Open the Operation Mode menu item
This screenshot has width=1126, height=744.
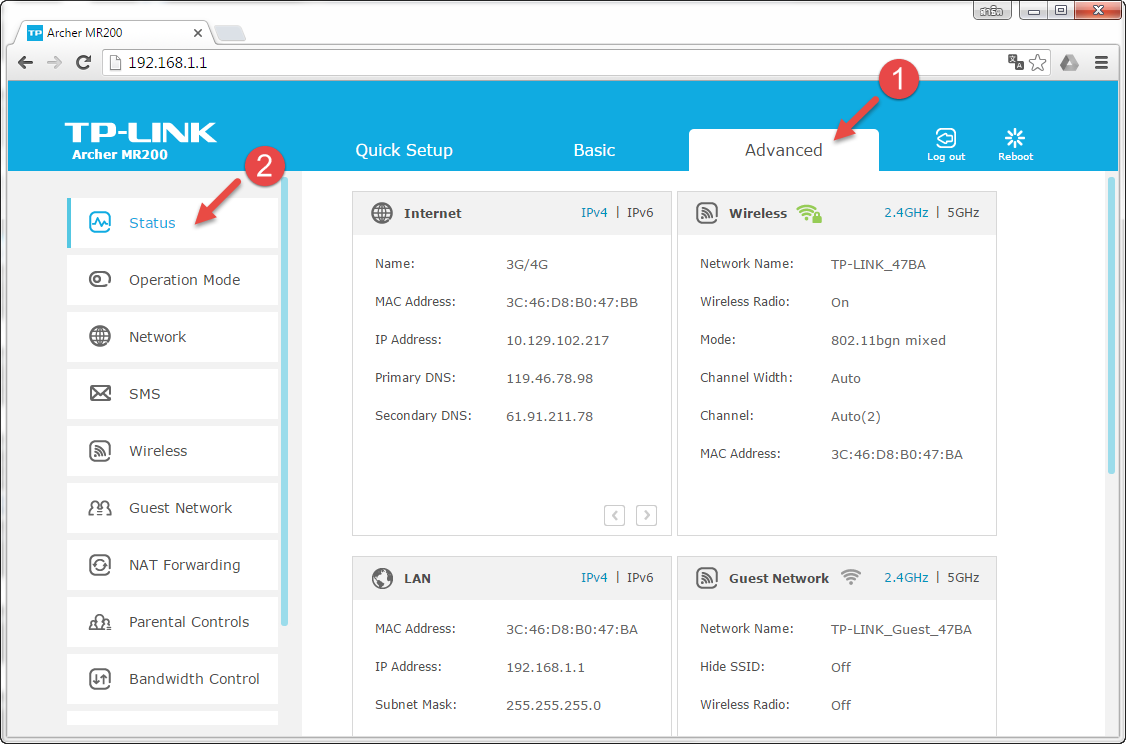tap(172, 279)
